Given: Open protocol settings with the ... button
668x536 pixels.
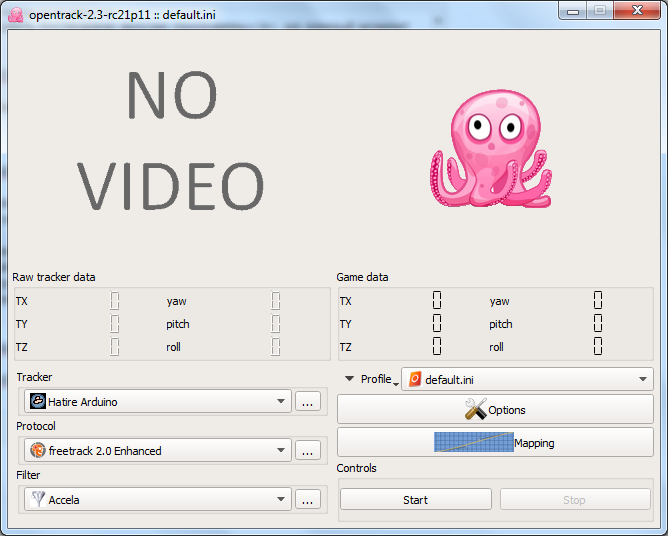Looking at the screenshot, I should (x=308, y=450).
